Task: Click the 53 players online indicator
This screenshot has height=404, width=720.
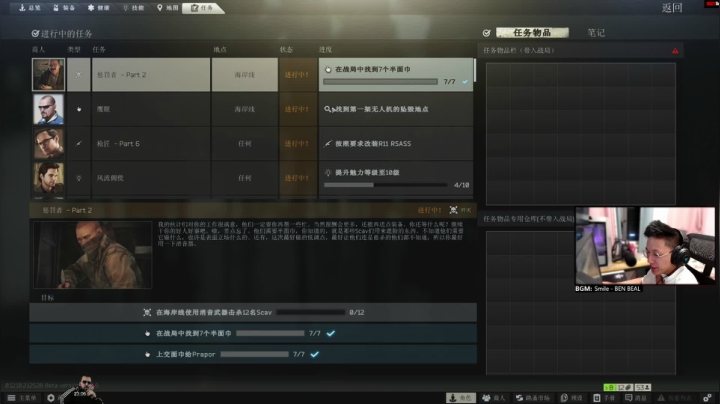Action: 643,387
